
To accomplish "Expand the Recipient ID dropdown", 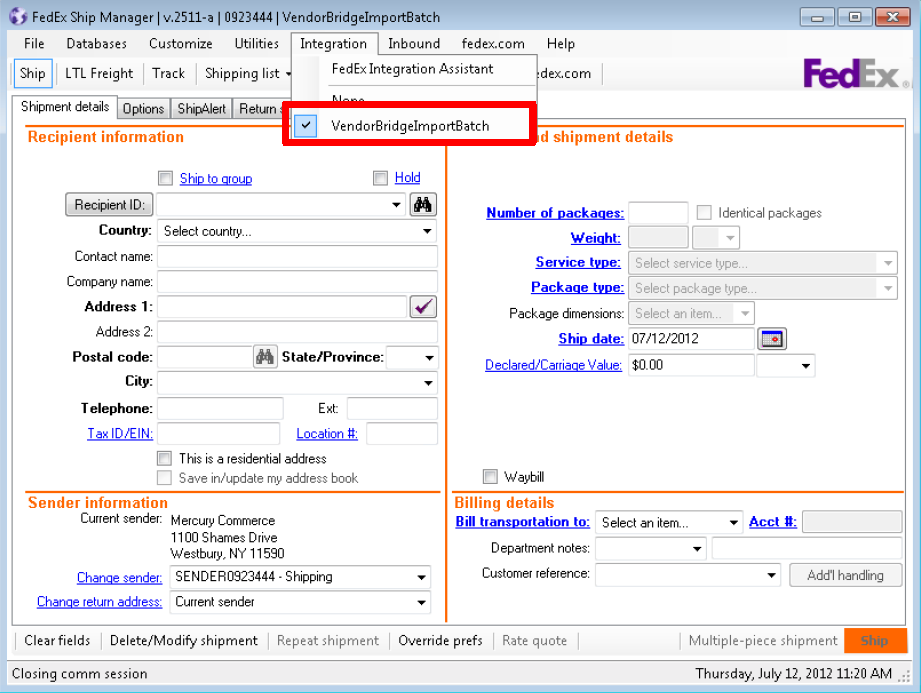I will [396, 205].
